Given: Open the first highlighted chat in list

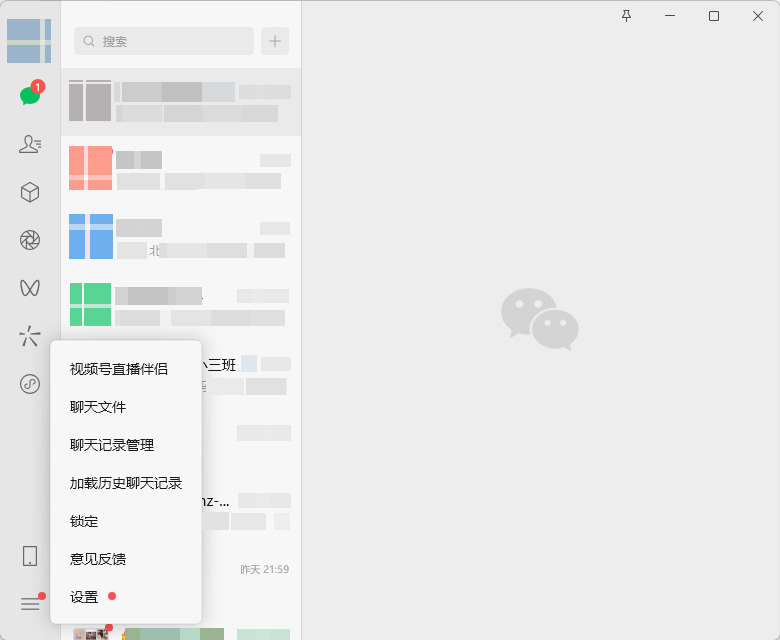Looking at the screenshot, I should pyautogui.click(x=181, y=102).
